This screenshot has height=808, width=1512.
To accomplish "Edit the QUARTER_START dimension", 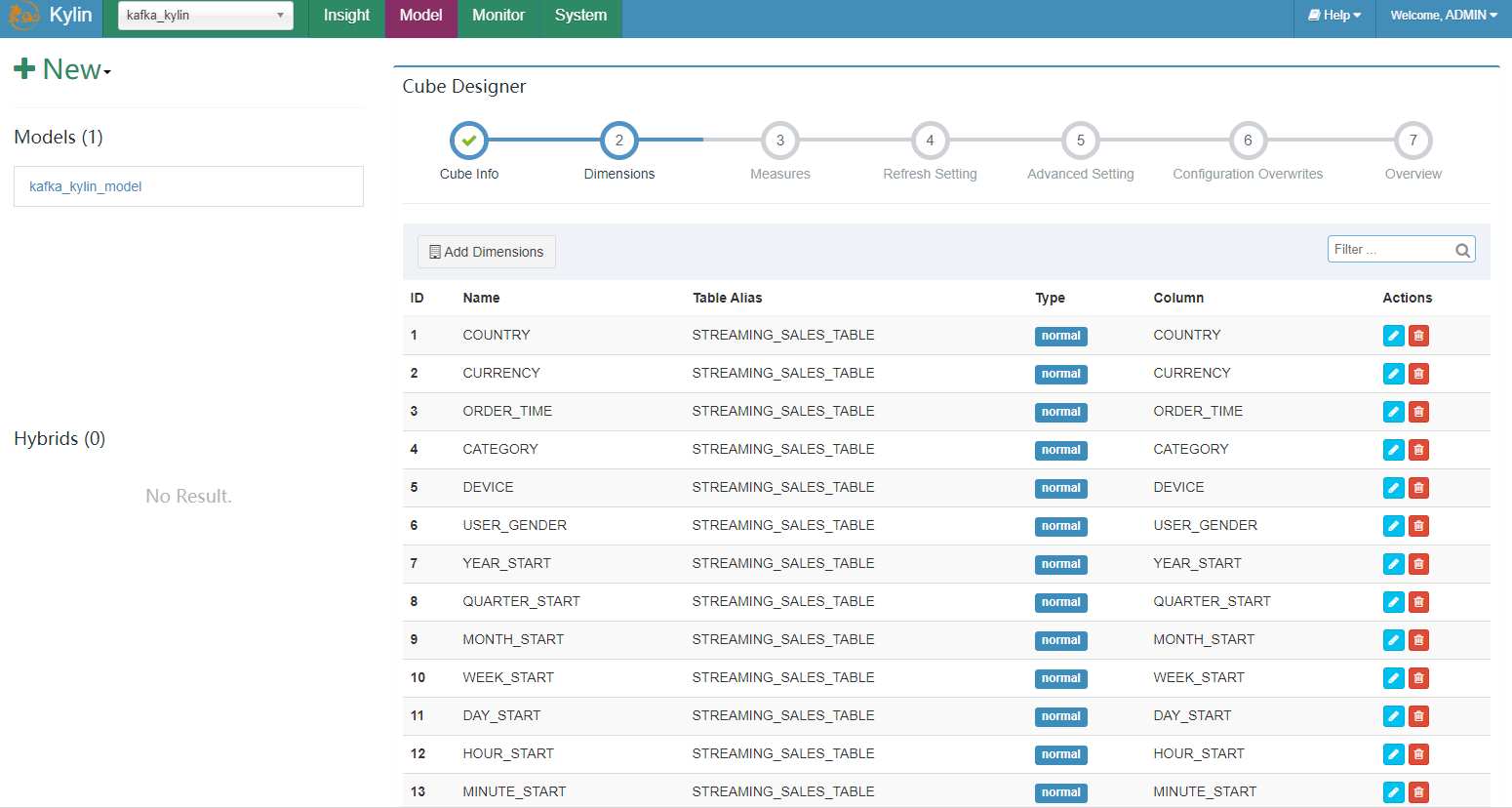I will coord(1394,602).
